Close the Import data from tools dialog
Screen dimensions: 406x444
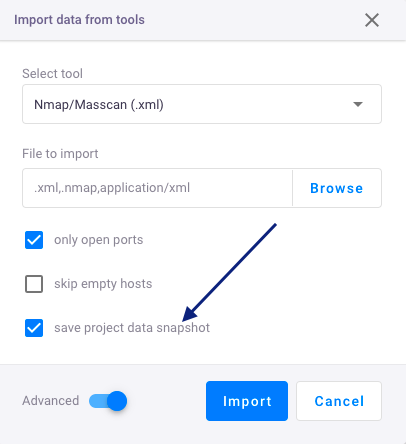coord(372,20)
